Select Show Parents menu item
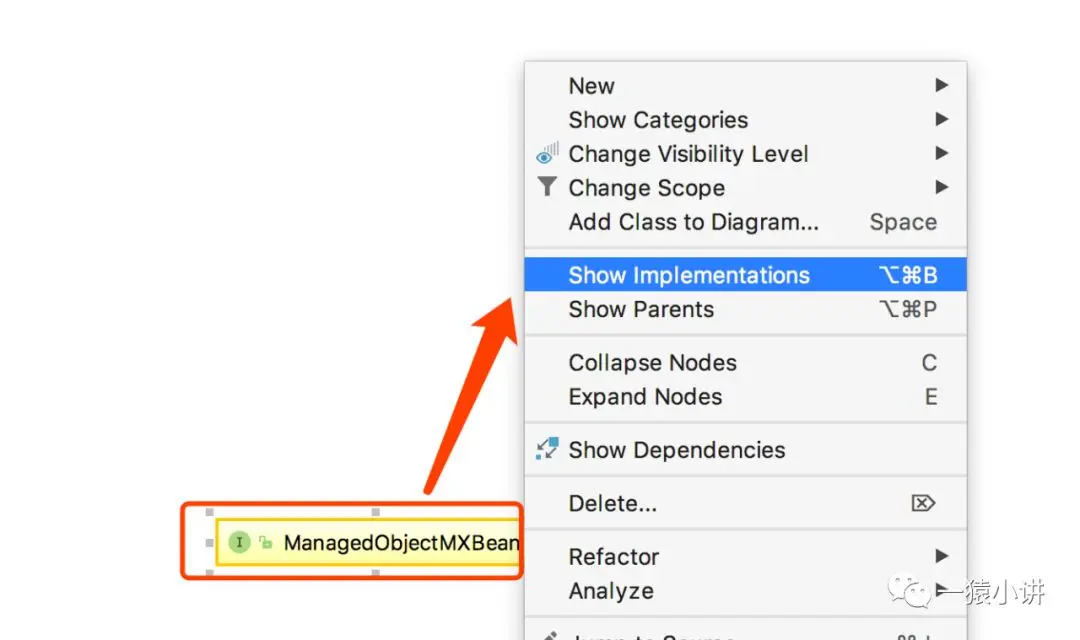This screenshot has height=640, width=1080. [x=641, y=309]
